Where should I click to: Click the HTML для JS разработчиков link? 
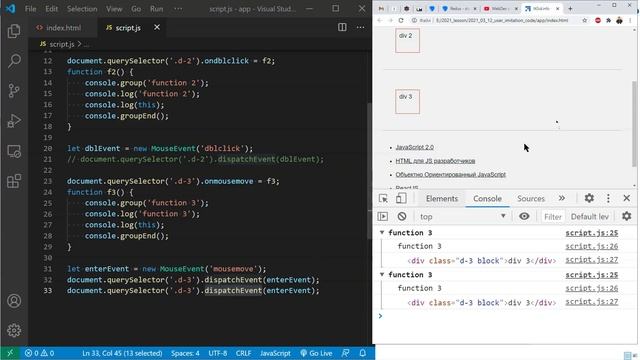coord(435,161)
